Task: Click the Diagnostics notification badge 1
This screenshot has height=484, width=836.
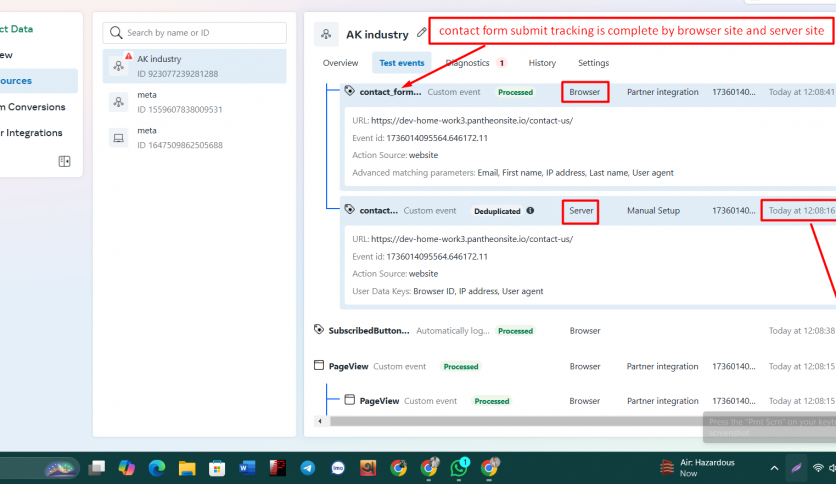Action: click(501, 63)
